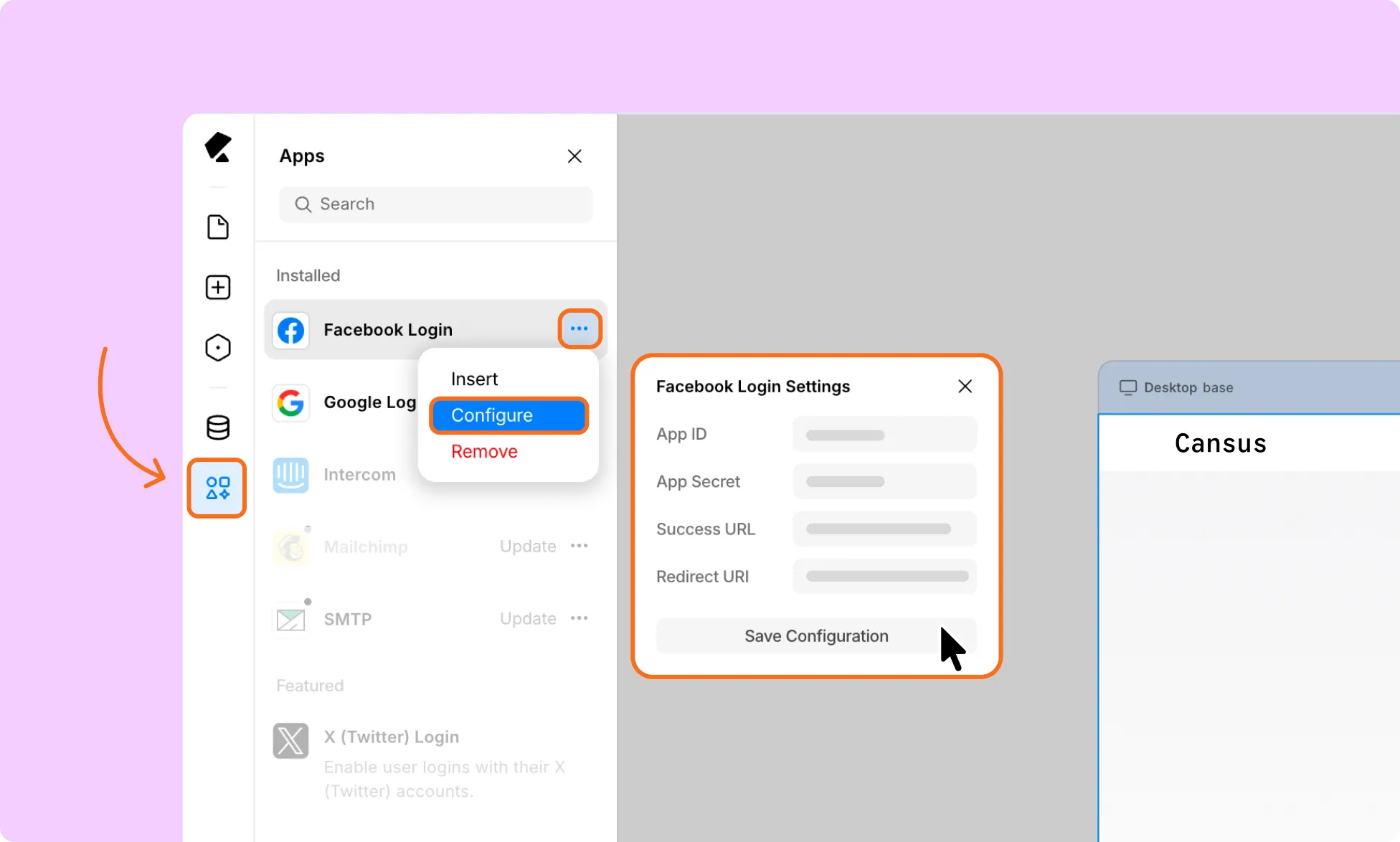
Task: Open the Database icon in the sidebar
Action: (218, 427)
